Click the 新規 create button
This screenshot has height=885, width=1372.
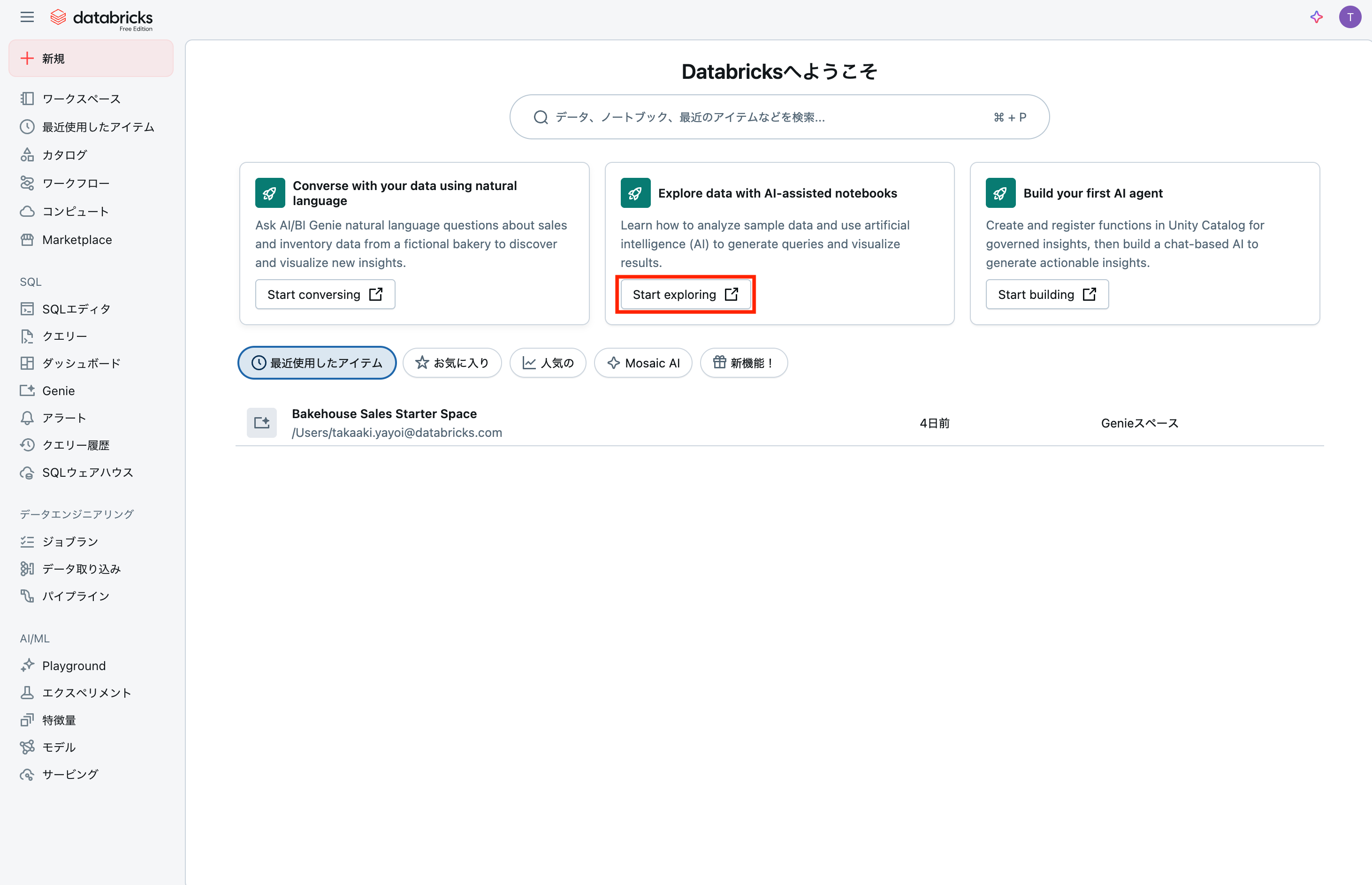tap(91, 58)
